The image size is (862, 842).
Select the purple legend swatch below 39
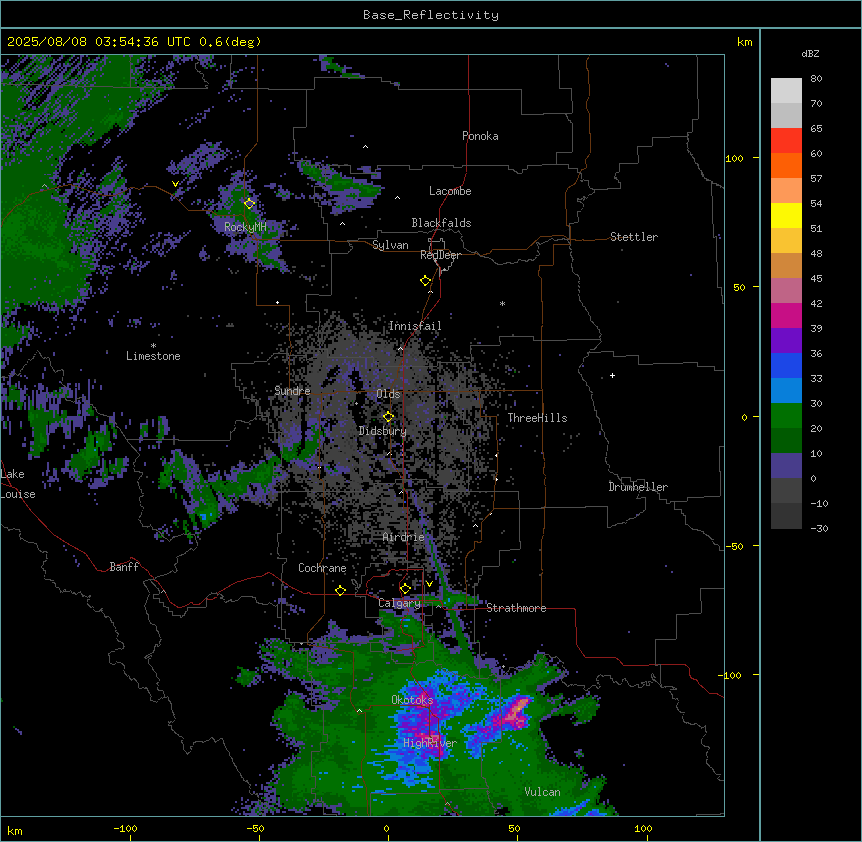point(786,340)
